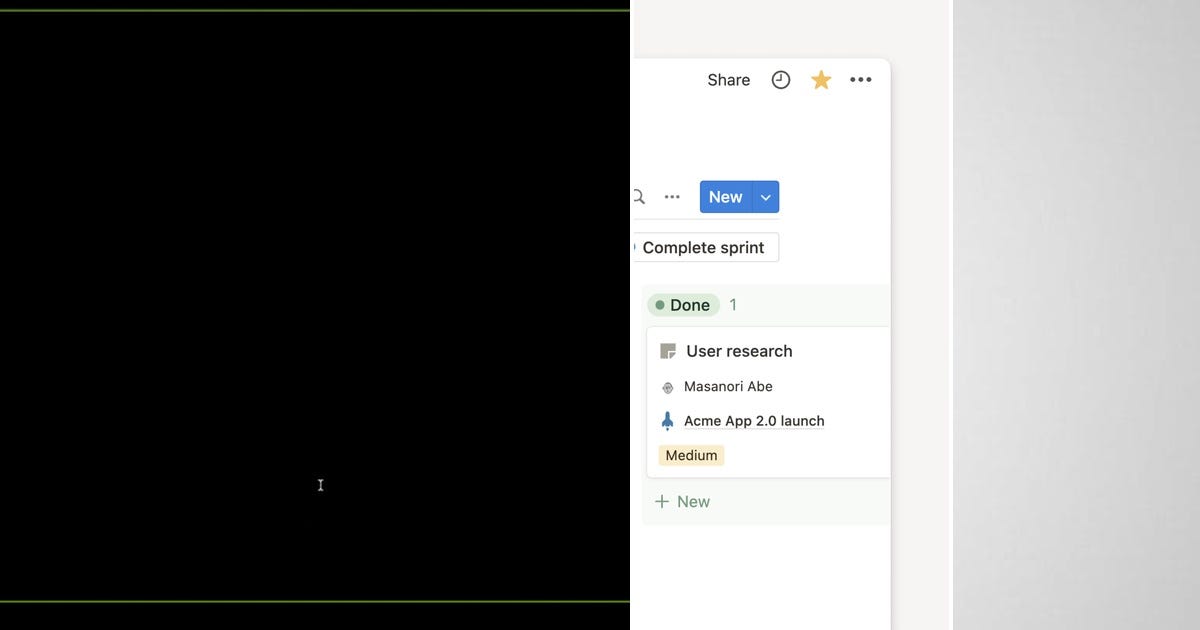Viewport: 1200px width, 630px height.
Task: Click the person icon next to Masanori Abe
Action: pyautogui.click(x=666, y=386)
